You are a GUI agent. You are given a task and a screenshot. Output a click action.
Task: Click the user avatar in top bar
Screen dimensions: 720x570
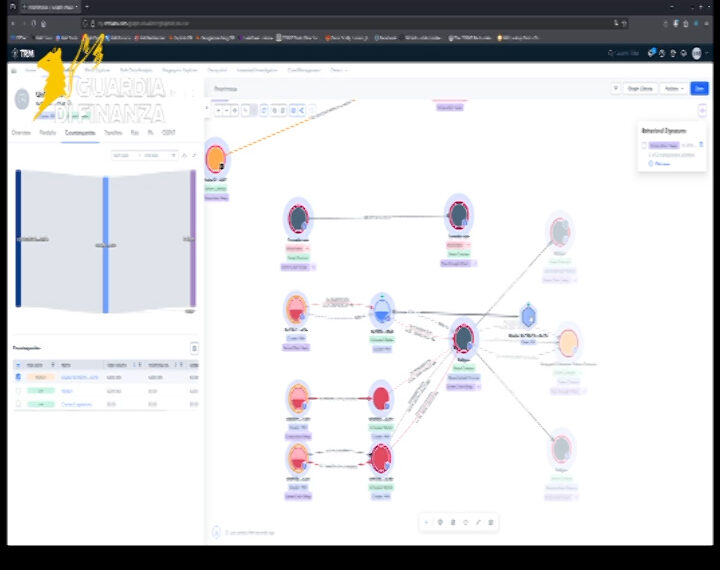(697, 53)
